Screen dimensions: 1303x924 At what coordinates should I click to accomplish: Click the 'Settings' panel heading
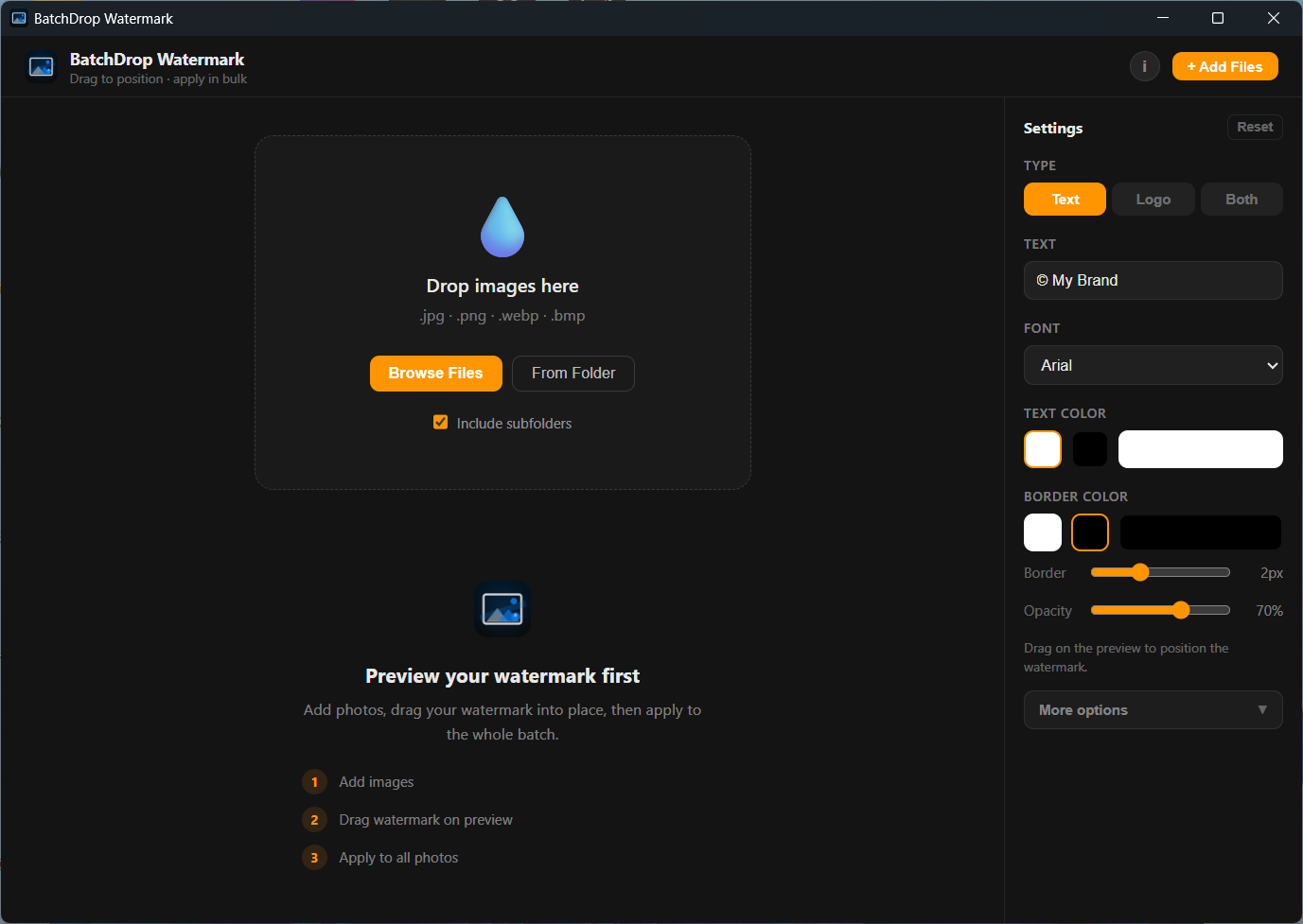(1053, 128)
